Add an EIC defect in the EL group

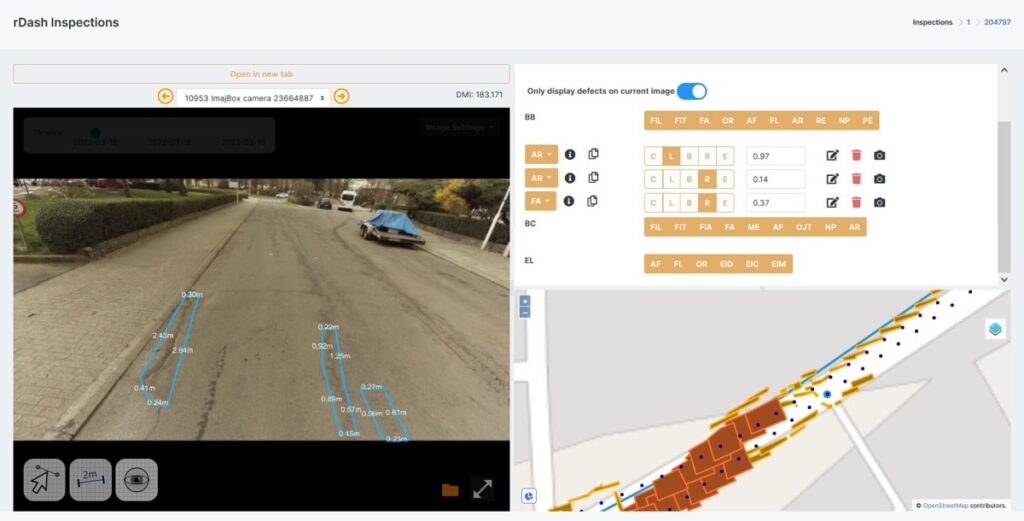(752, 264)
